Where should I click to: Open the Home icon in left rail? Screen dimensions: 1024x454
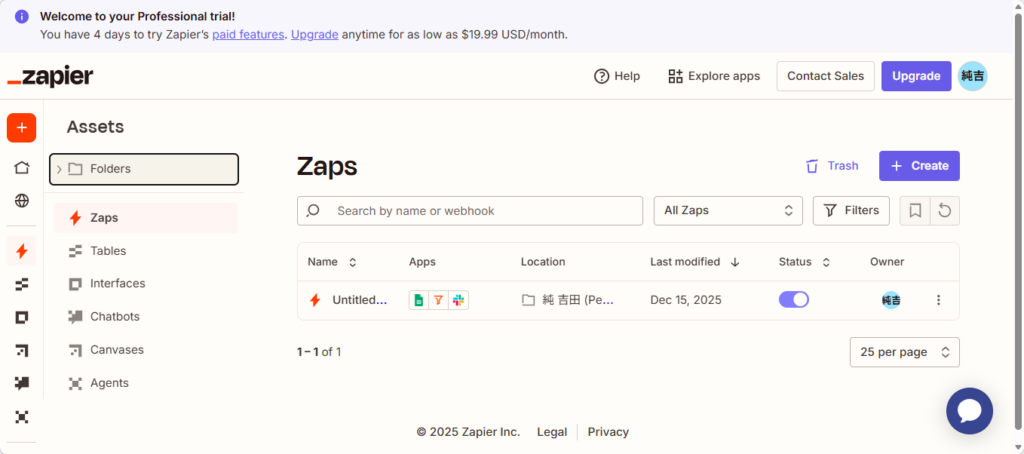tap(21, 167)
